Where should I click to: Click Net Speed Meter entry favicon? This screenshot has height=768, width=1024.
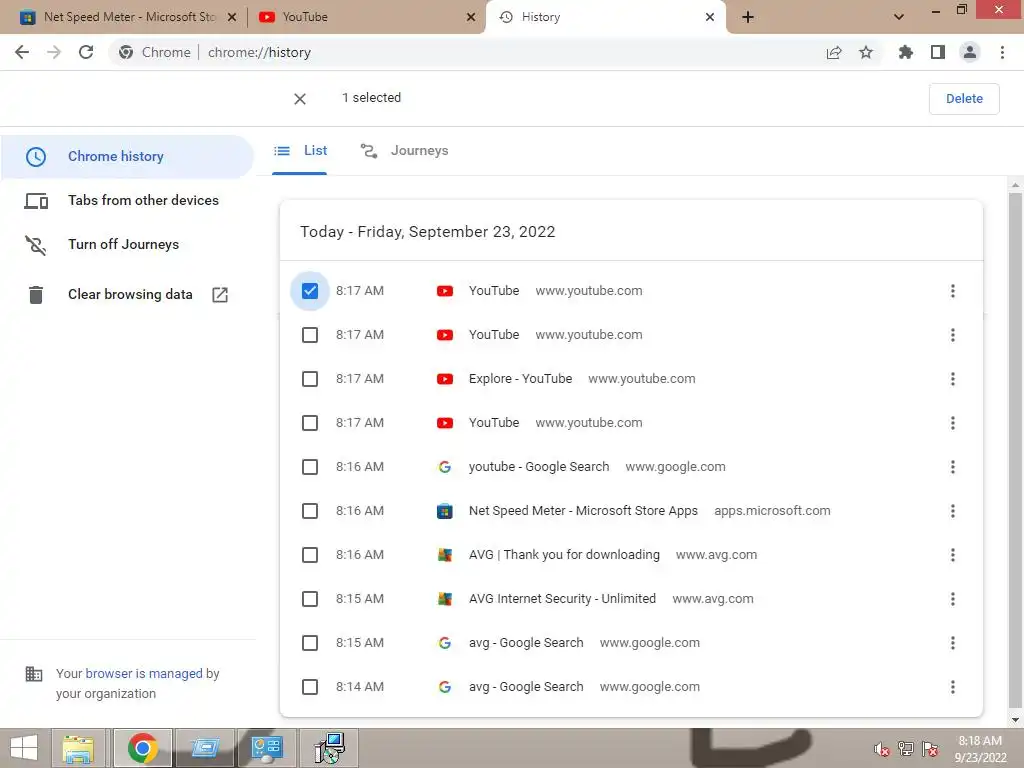[x=445, y=511]
